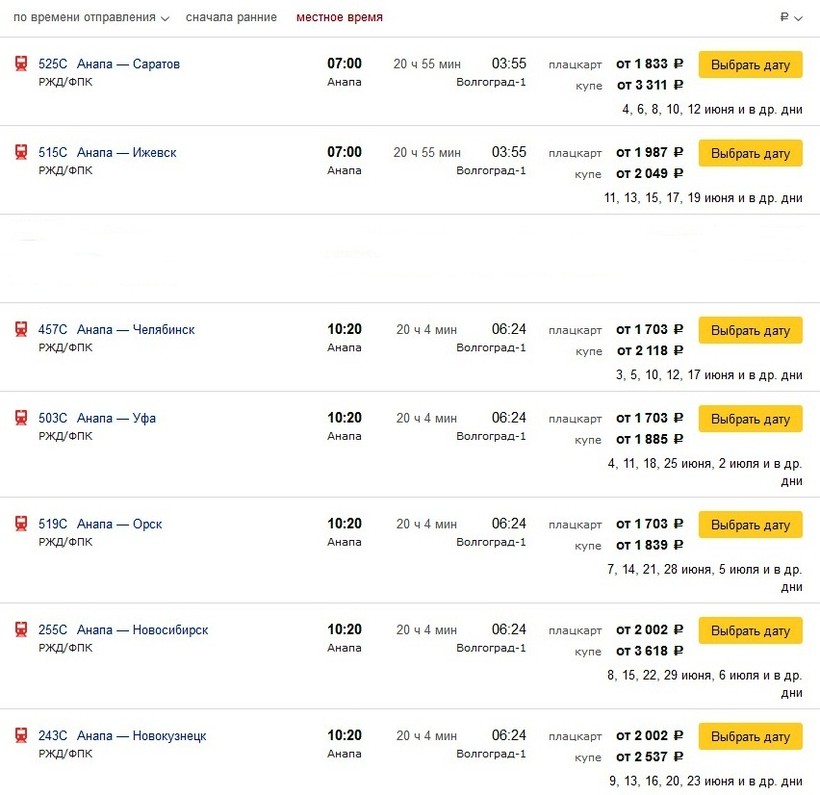Click the train icon beside 519С Орск route

tap(21, 524)
